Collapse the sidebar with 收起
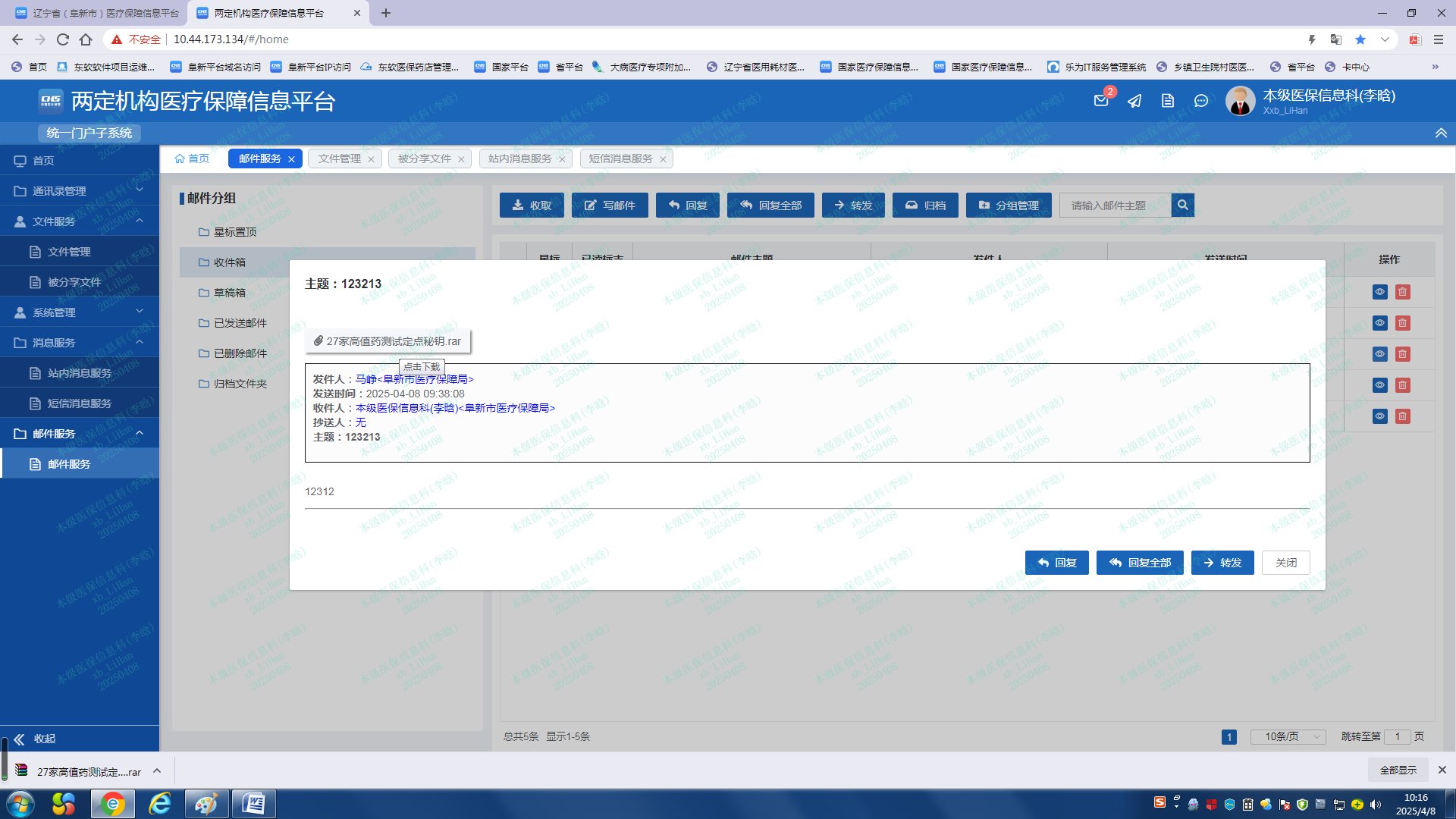Screen dimensions: 1456x819 point(34,739)
